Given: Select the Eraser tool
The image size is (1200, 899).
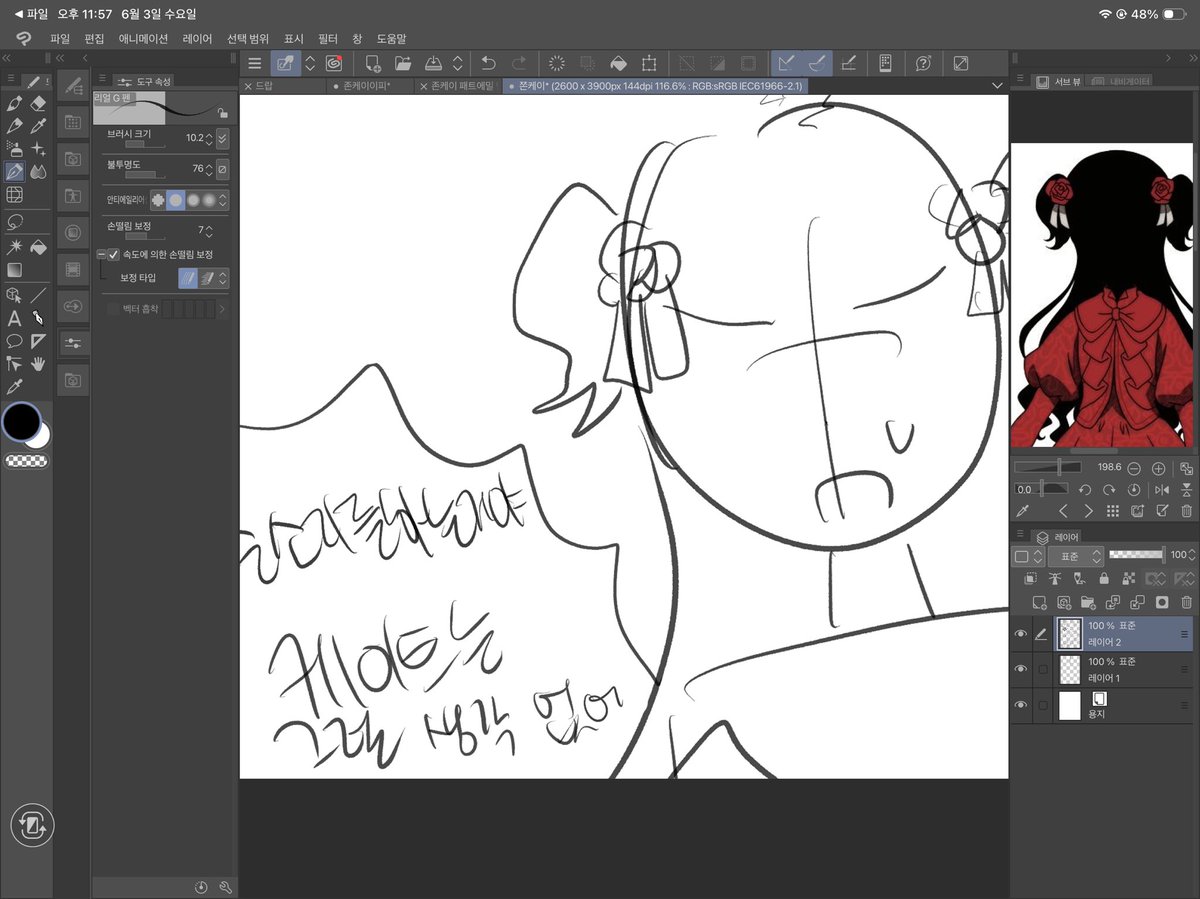Looking at the screenshot, I should (x=38, y=102).
